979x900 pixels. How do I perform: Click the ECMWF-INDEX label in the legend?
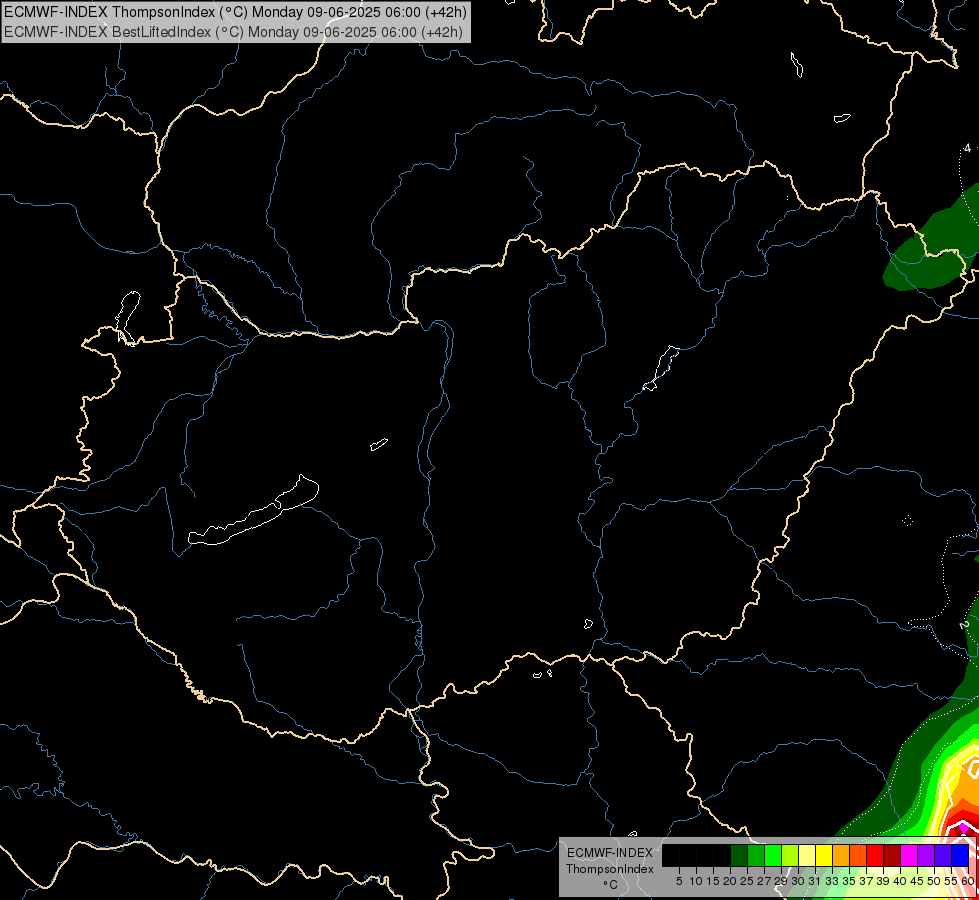(610, 853)
